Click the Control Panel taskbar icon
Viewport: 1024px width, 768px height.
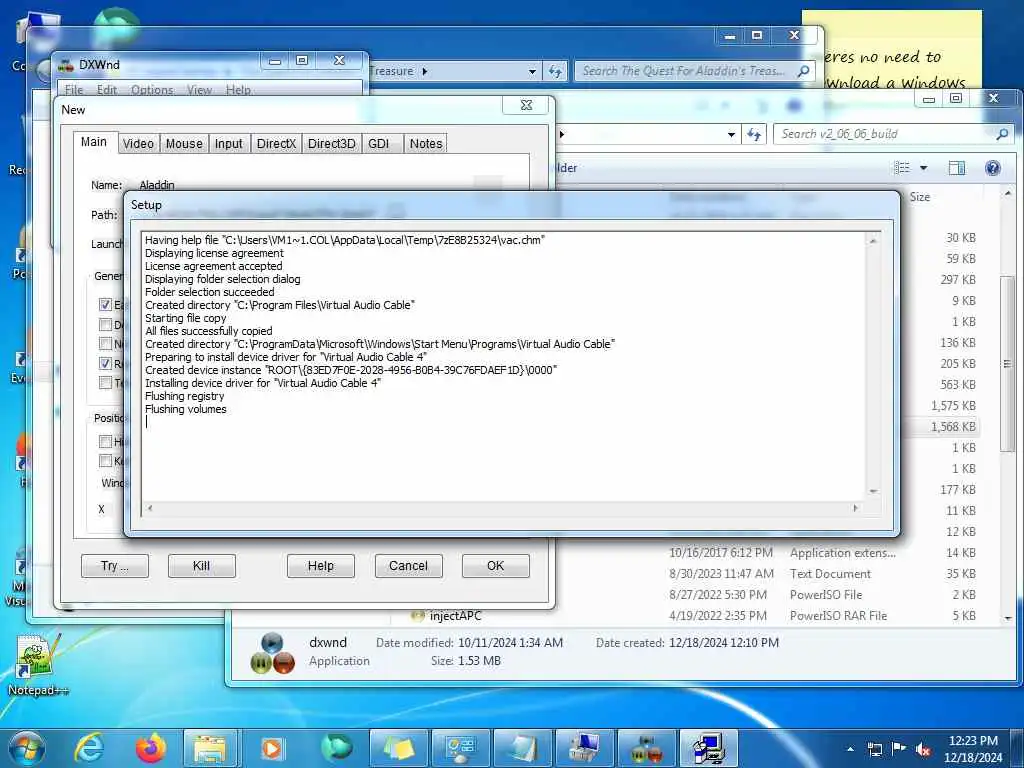tap(460, 748)
